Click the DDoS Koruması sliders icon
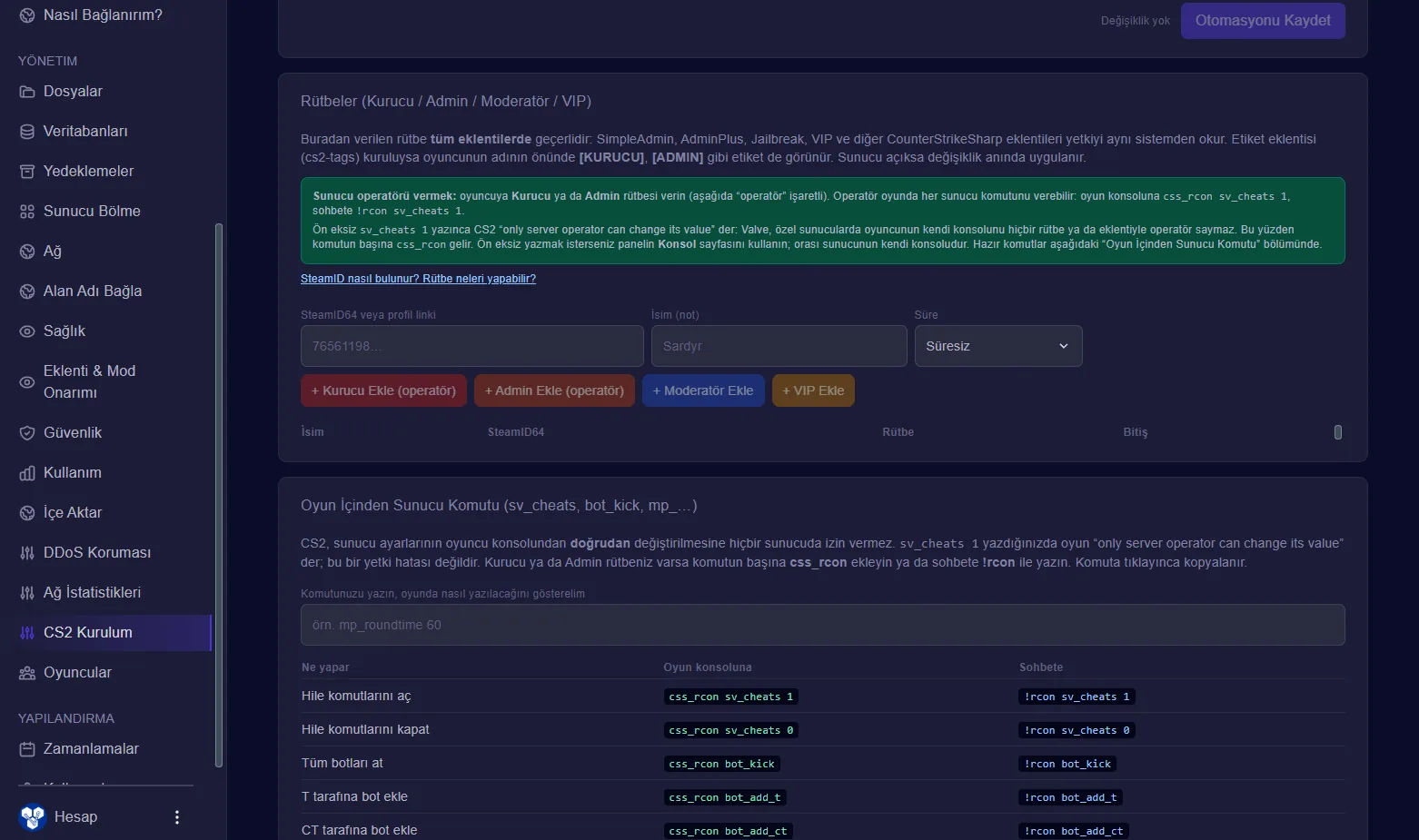 pyautogui.click(x=27, y=553)
